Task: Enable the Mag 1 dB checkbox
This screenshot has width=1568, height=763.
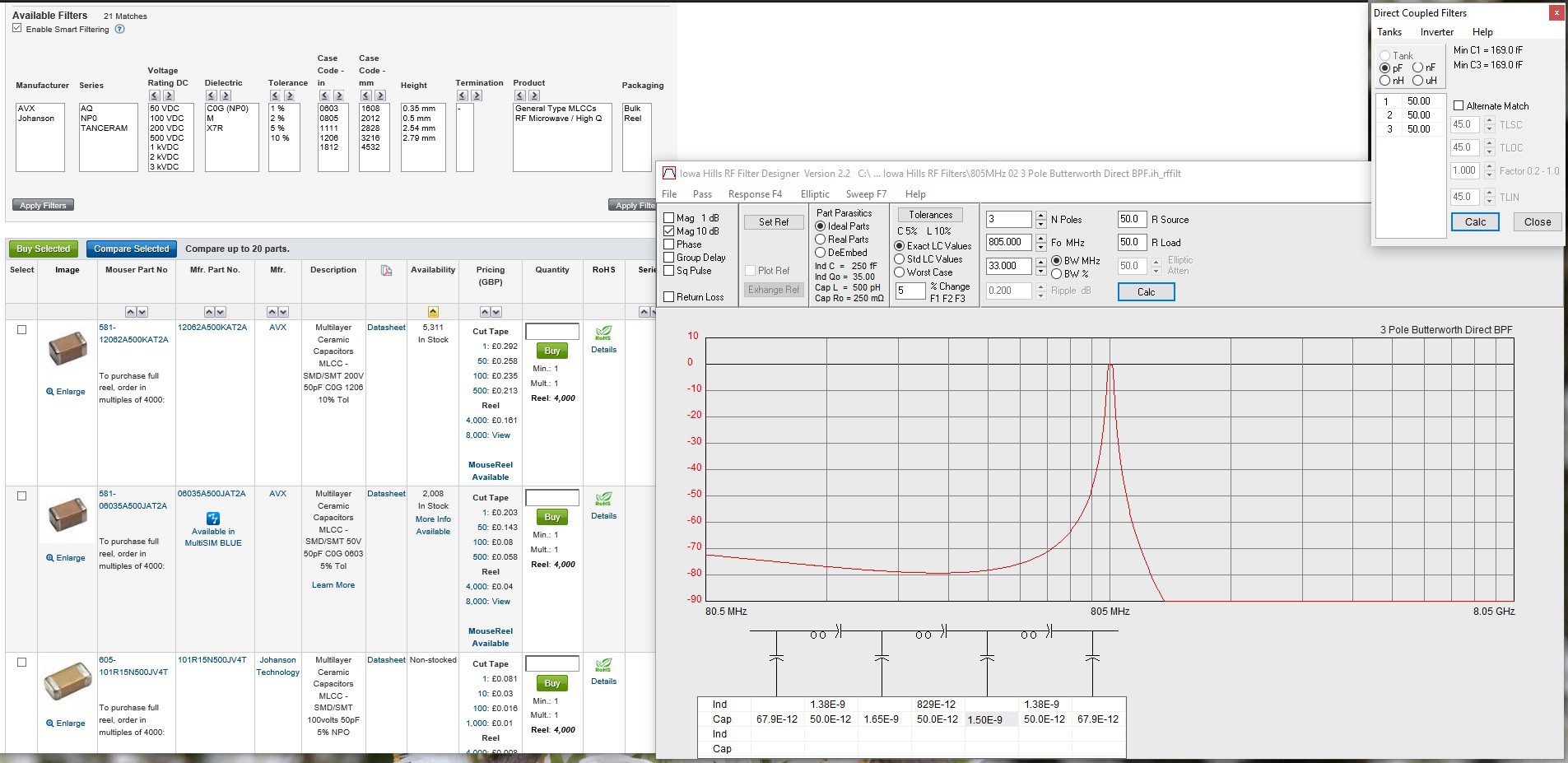Action: click(x=669, y=218)
